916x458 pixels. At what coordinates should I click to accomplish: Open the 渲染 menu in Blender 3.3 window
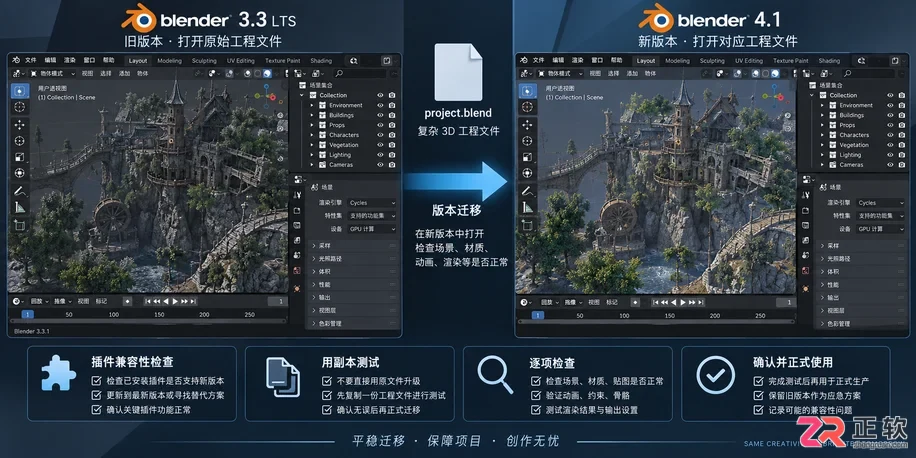[70, 60]
